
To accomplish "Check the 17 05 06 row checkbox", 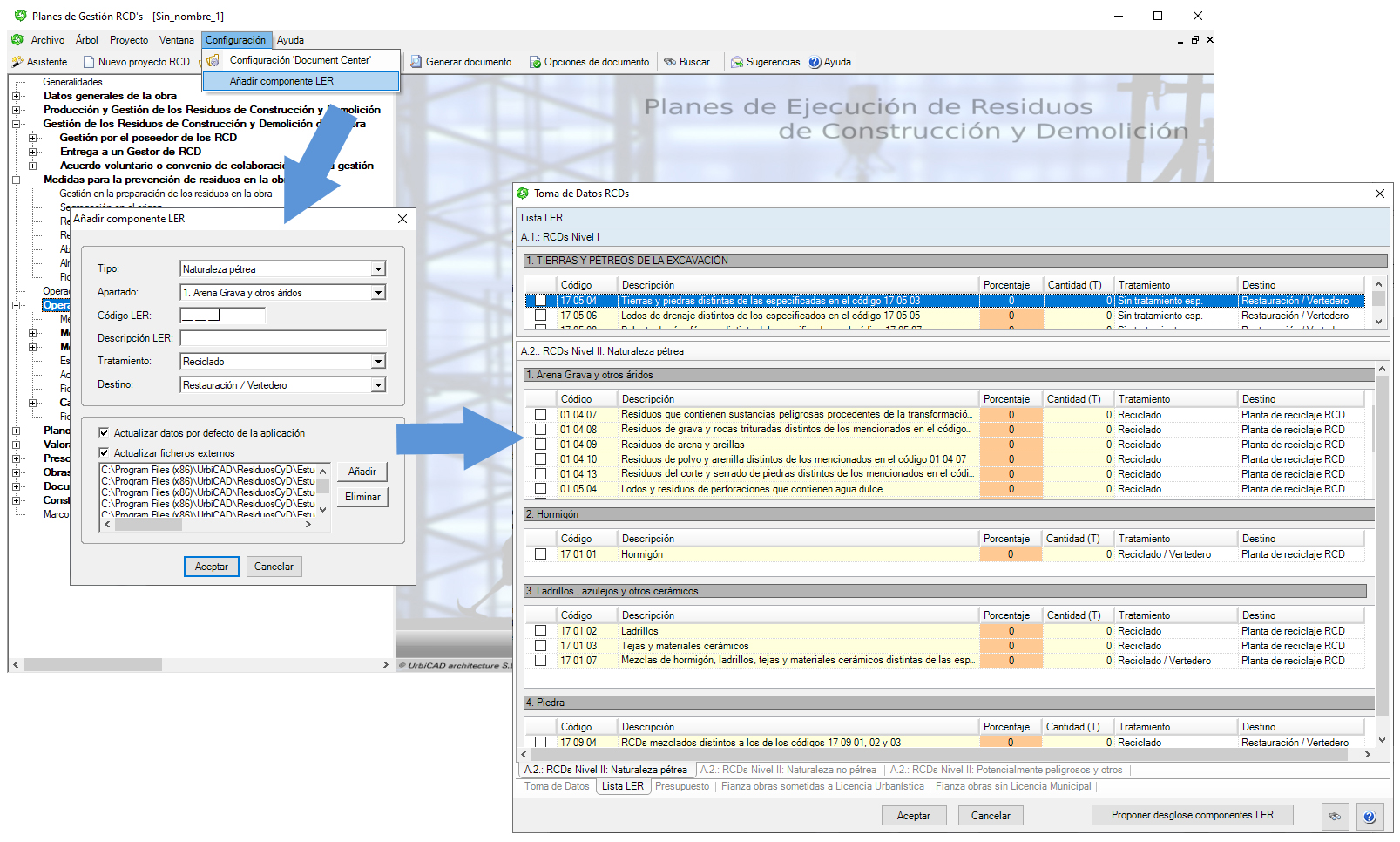I will (541, 316).
